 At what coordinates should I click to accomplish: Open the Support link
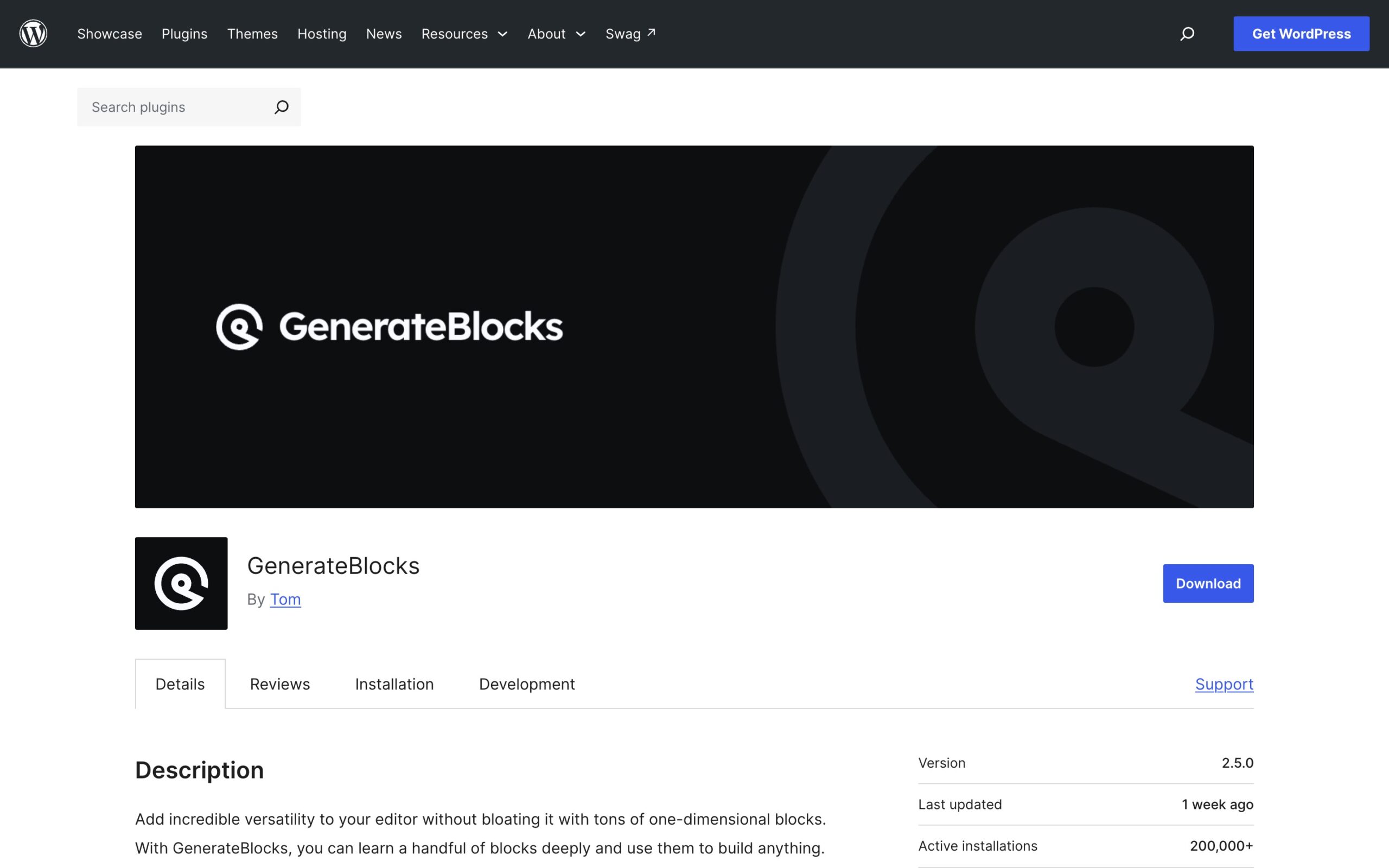[x=1224, y=684]
